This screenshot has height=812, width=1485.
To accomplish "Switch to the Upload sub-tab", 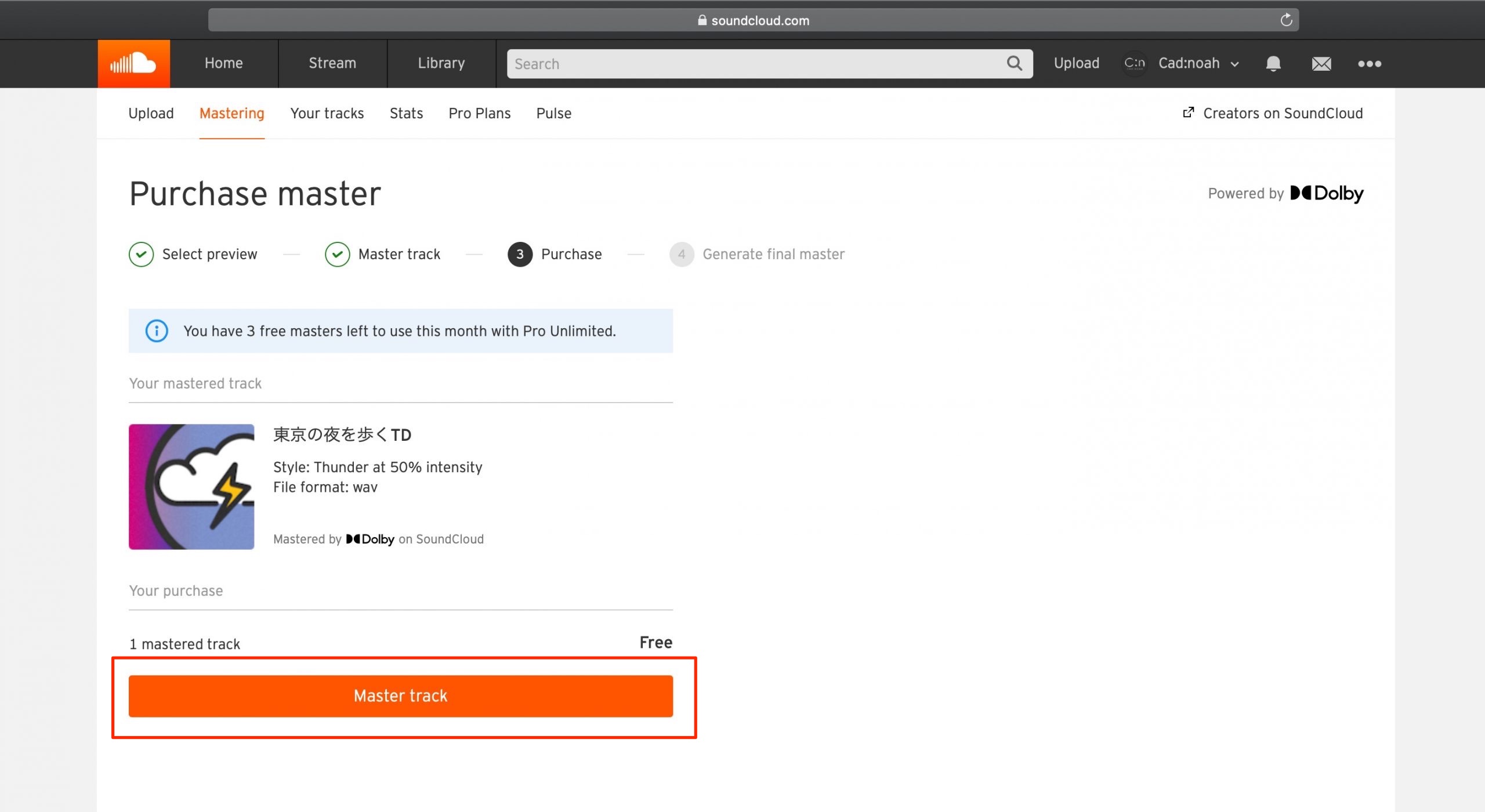I will tap(151, 113).
